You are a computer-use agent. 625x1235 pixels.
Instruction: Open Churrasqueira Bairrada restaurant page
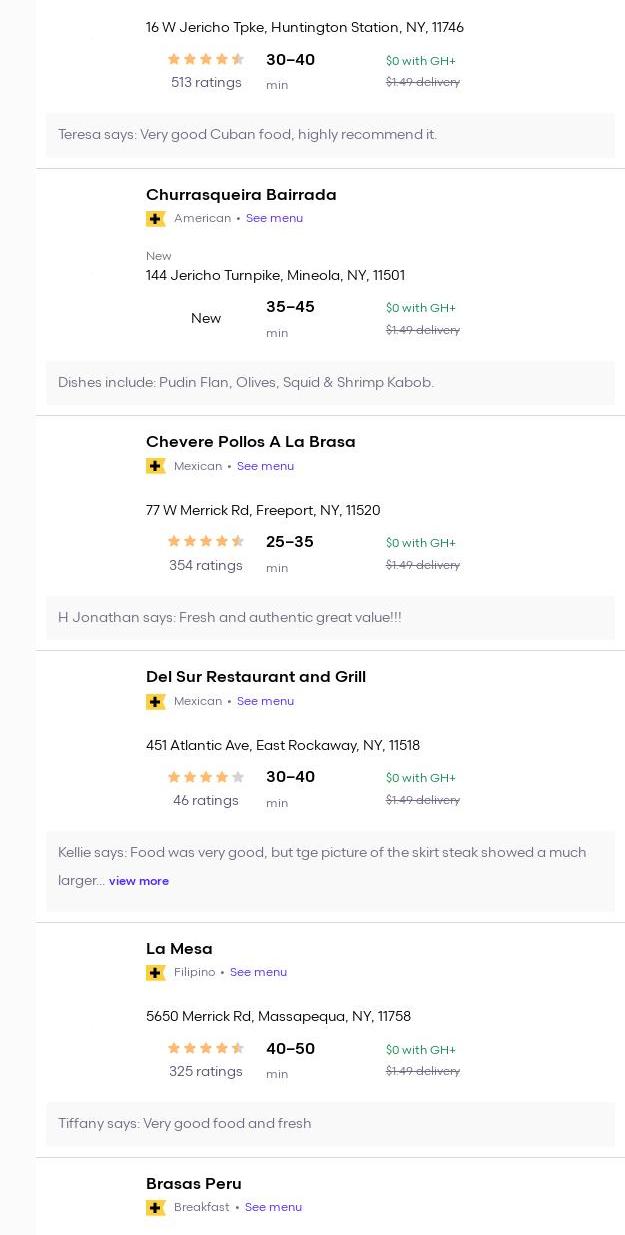(241, 195)
